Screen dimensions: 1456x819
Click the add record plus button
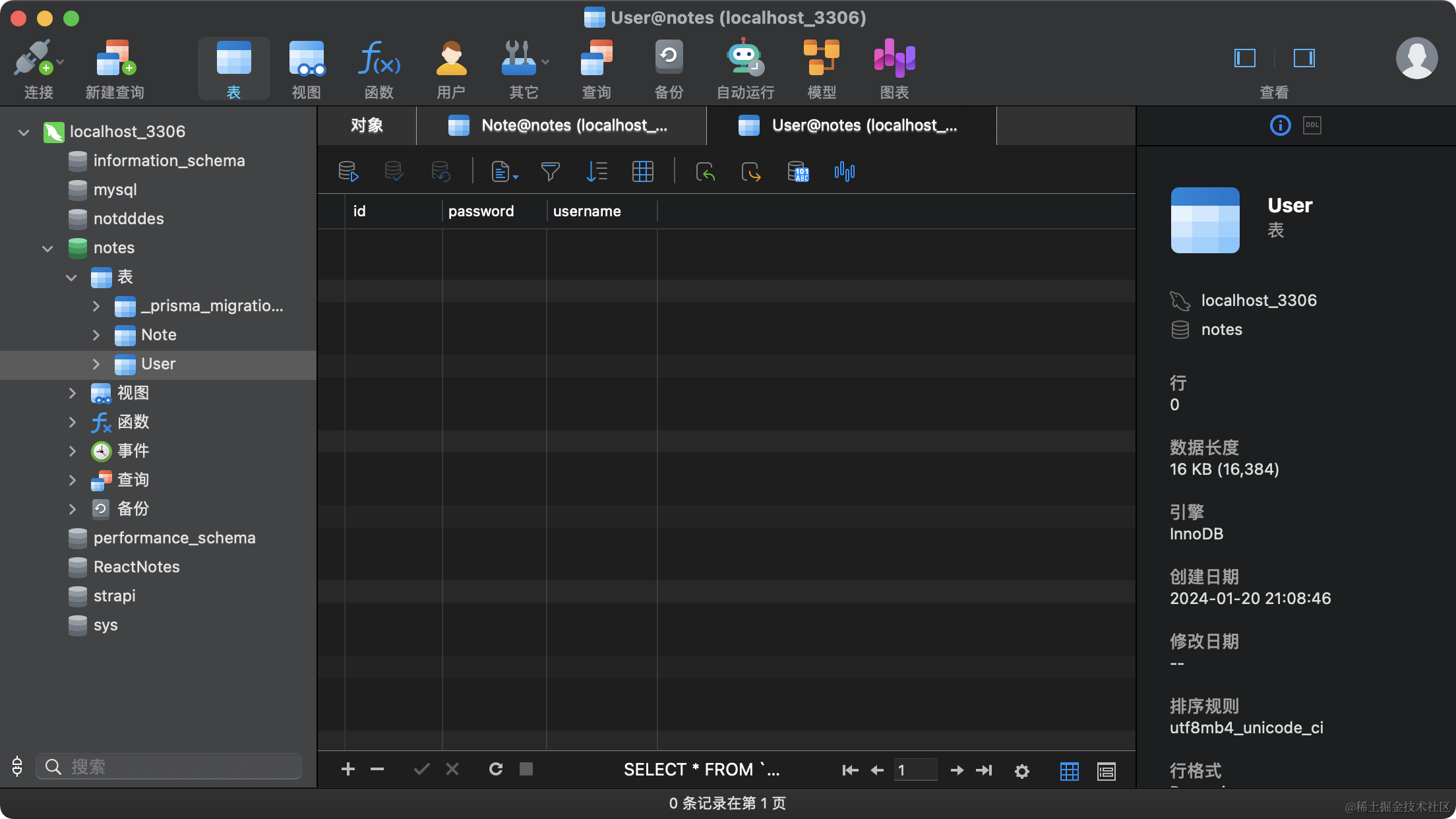[x=348, y=769]
